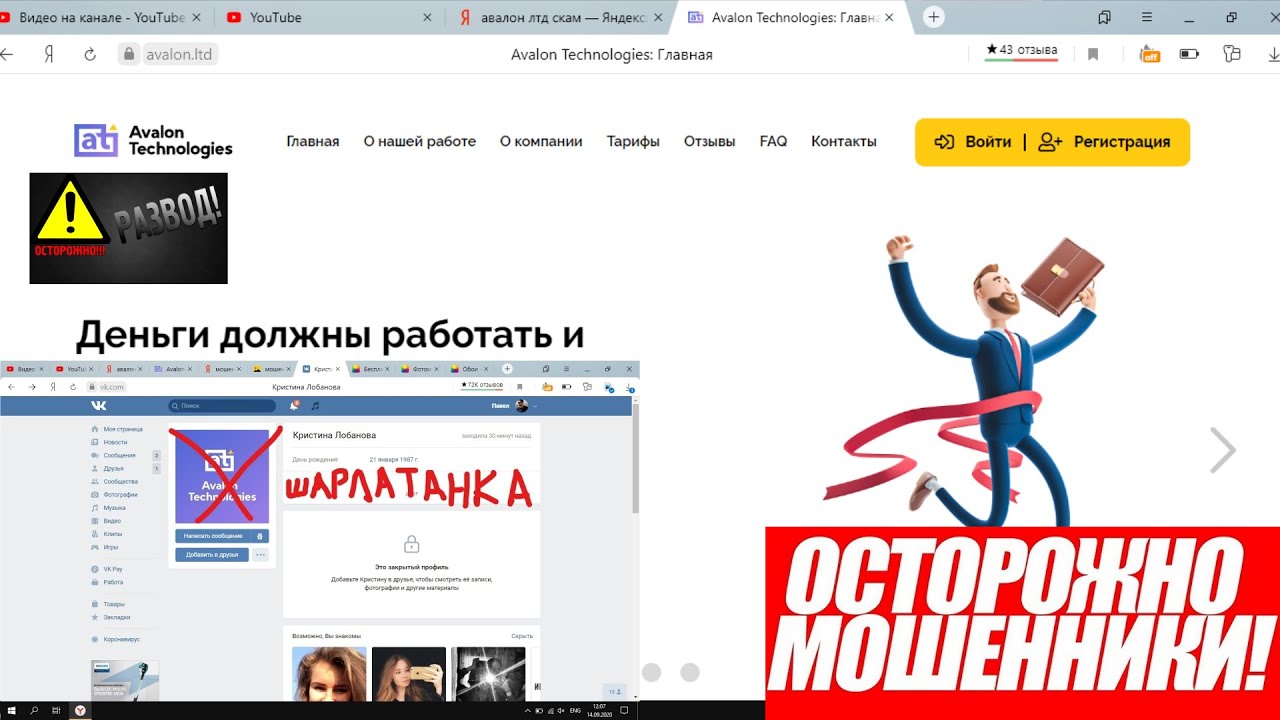Screen dimensions: 1280x720
Task: Open VK notifications bell icon
Action: (x=294, y=406)
